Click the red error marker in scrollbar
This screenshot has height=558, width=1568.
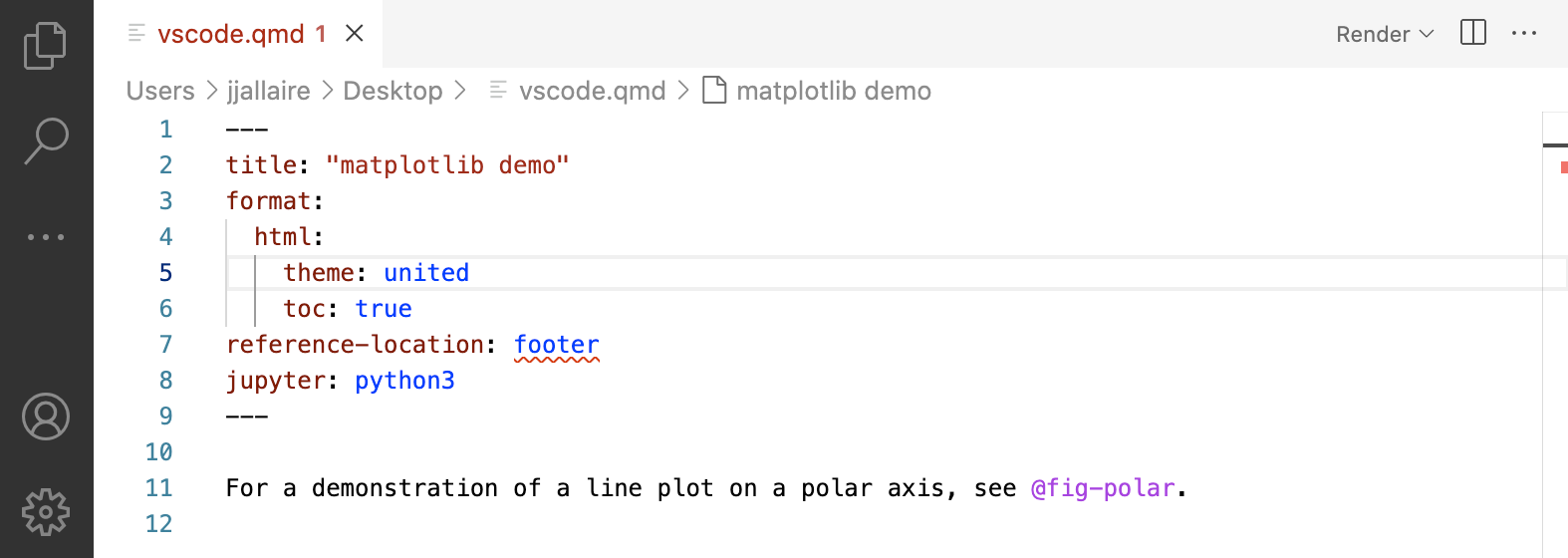click(x=1564, y=167)
